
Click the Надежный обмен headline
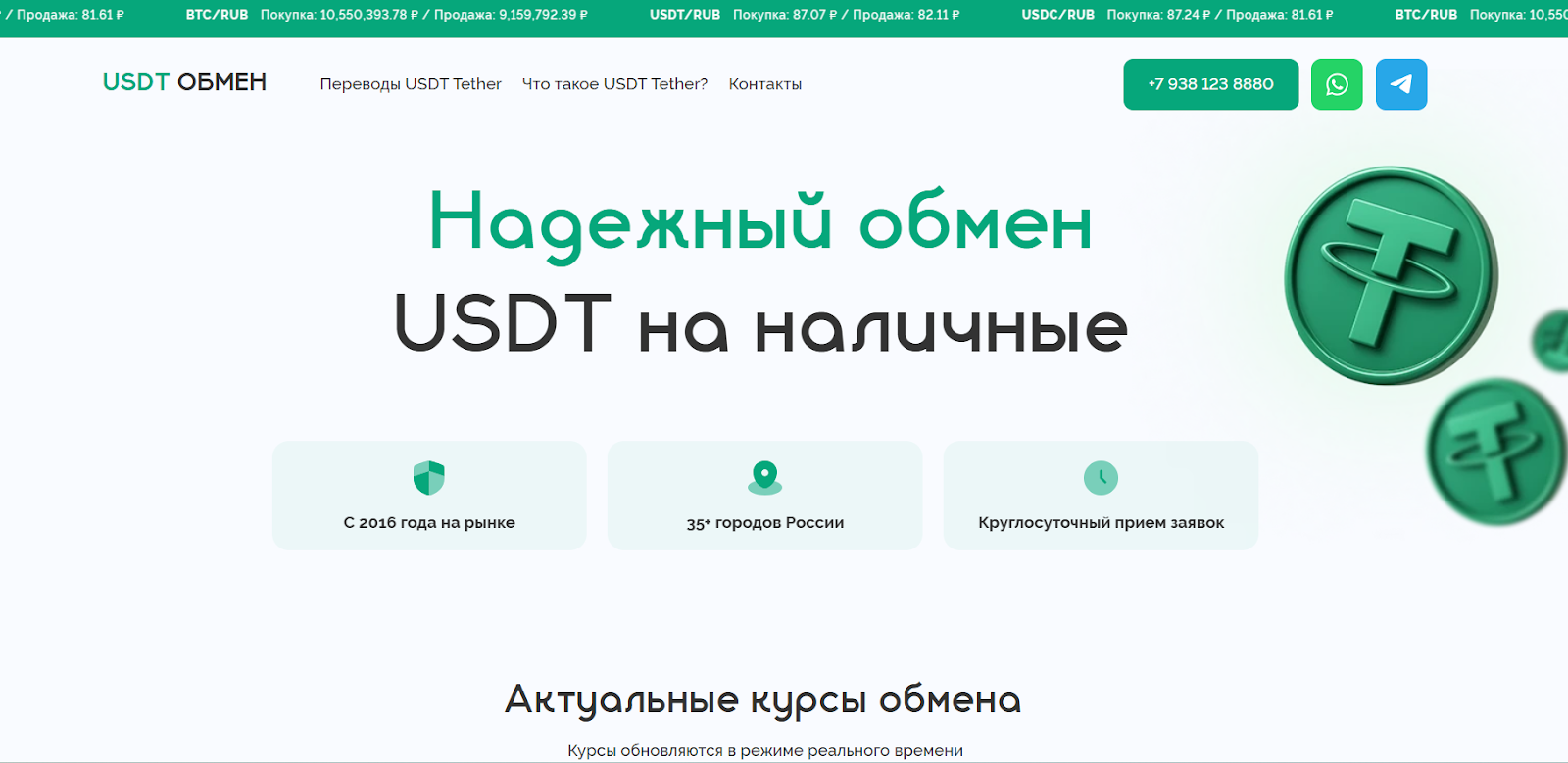(760, 224)
